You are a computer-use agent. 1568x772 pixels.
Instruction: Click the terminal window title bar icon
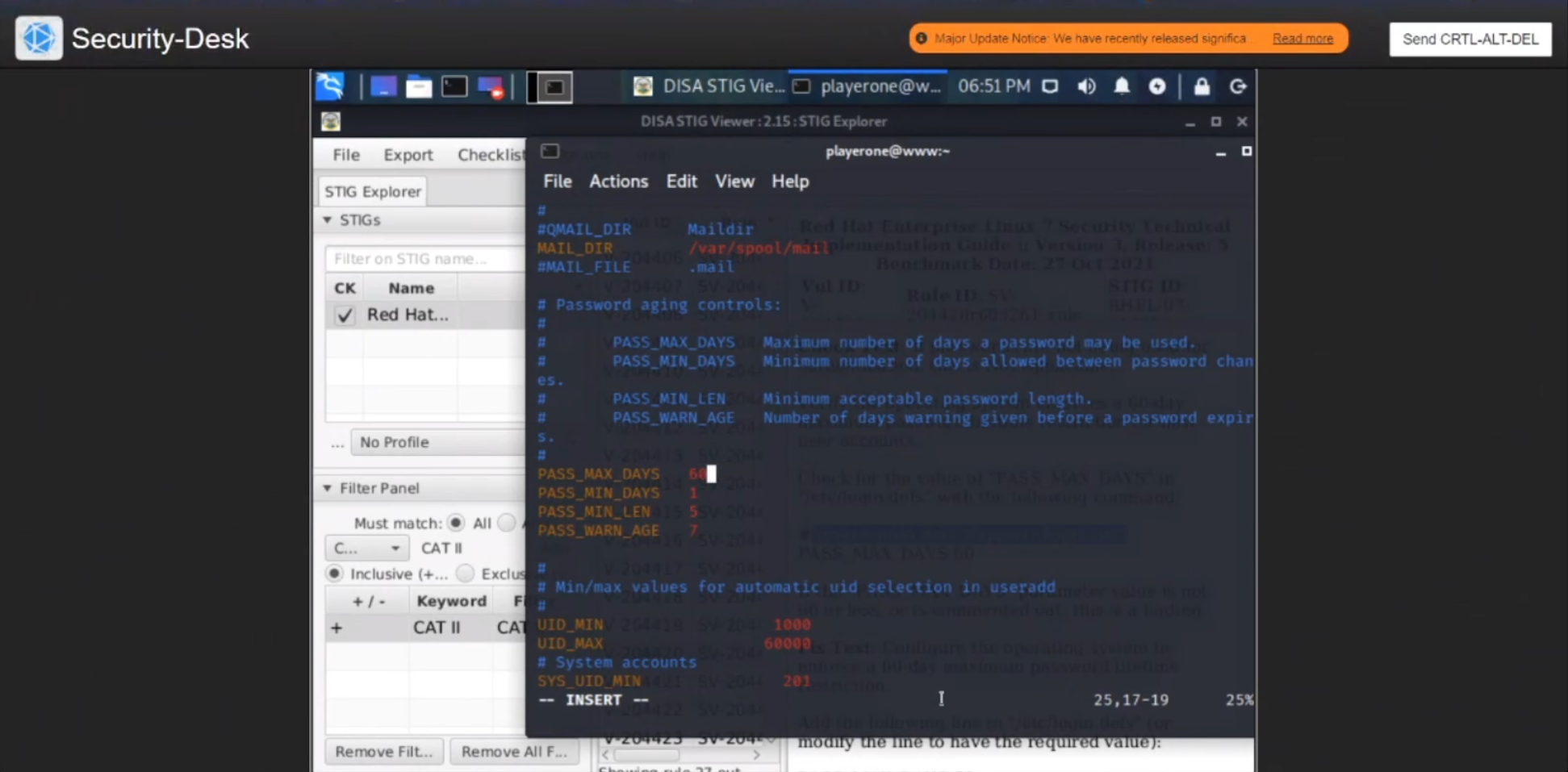(550, 151)
